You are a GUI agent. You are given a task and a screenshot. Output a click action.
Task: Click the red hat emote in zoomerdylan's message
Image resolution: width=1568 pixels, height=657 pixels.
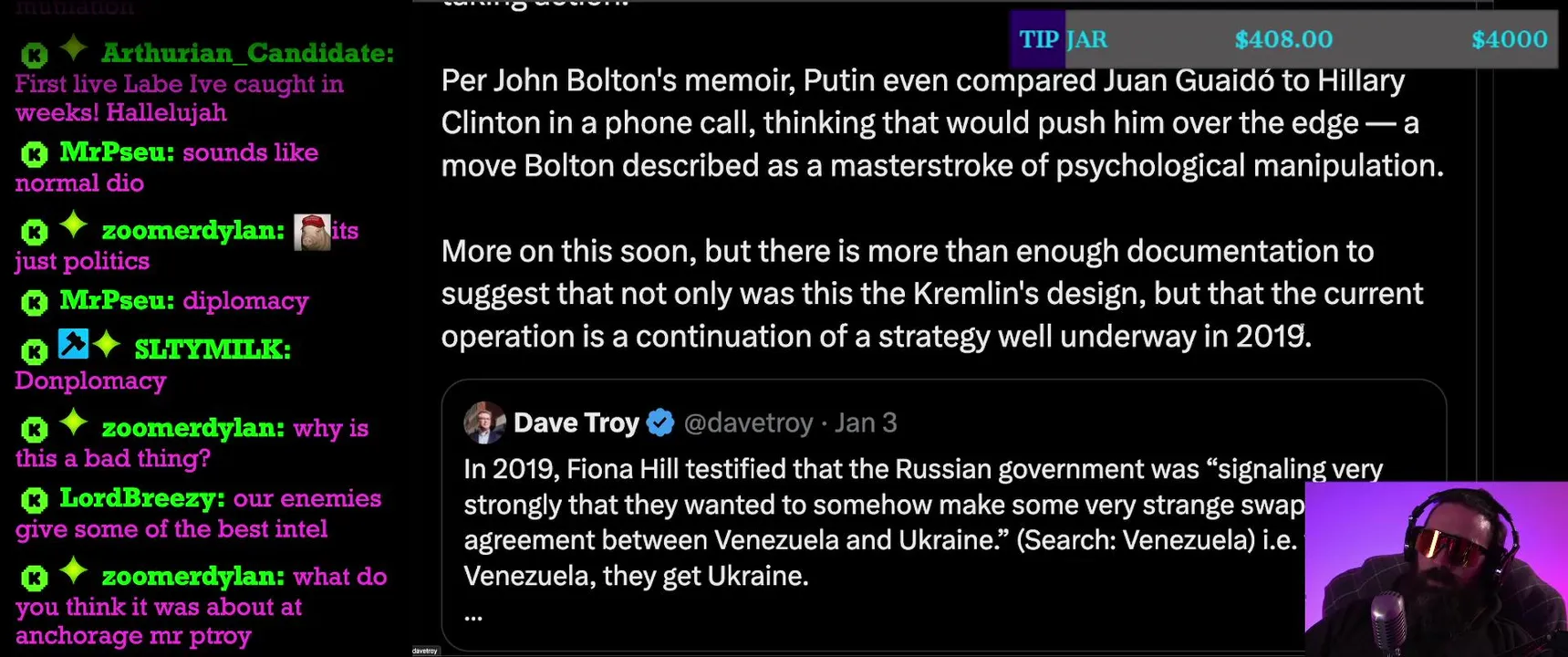[312, 233]
